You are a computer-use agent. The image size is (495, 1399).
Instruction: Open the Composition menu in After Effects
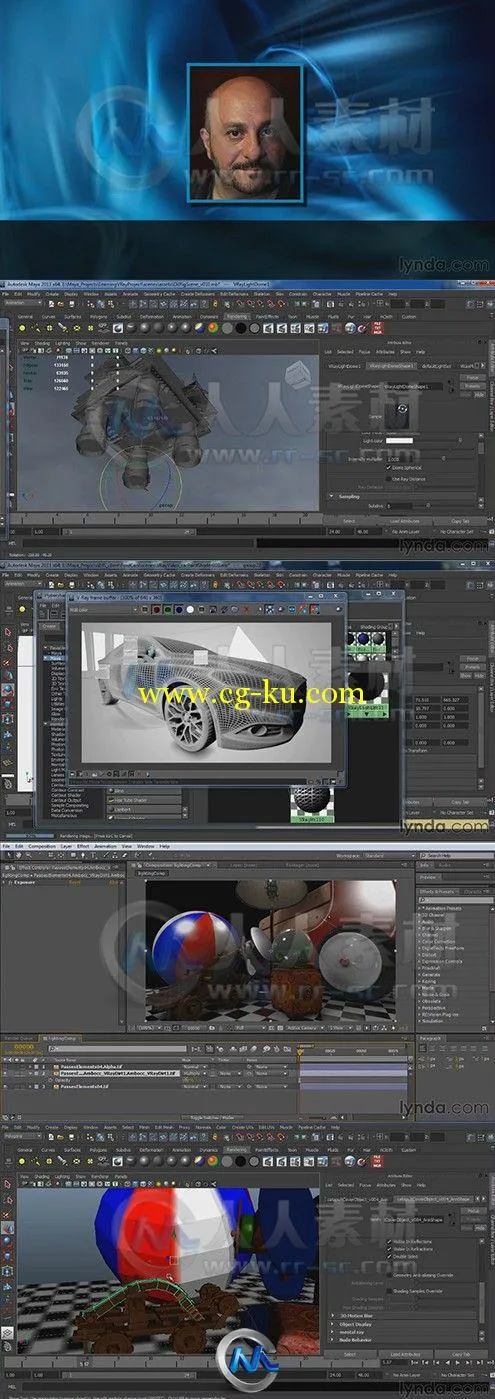coord(42,846)
